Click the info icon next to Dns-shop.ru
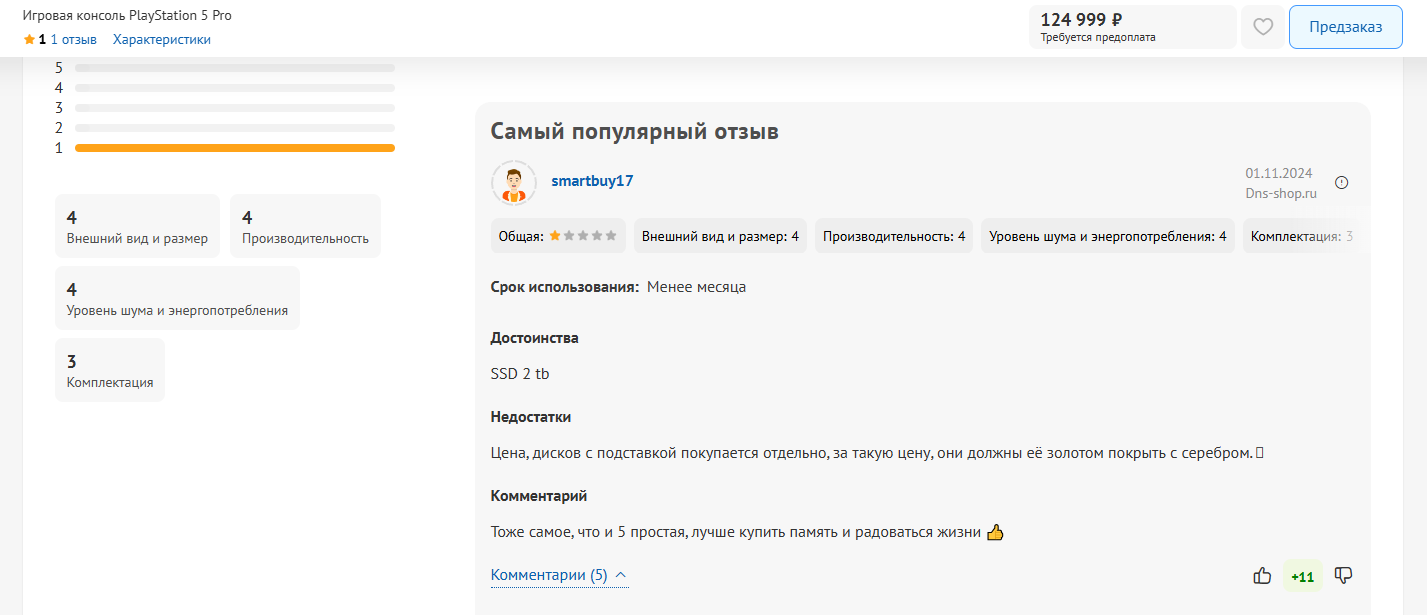This screenshot has width=1427, height=615. pos(1342,182)
